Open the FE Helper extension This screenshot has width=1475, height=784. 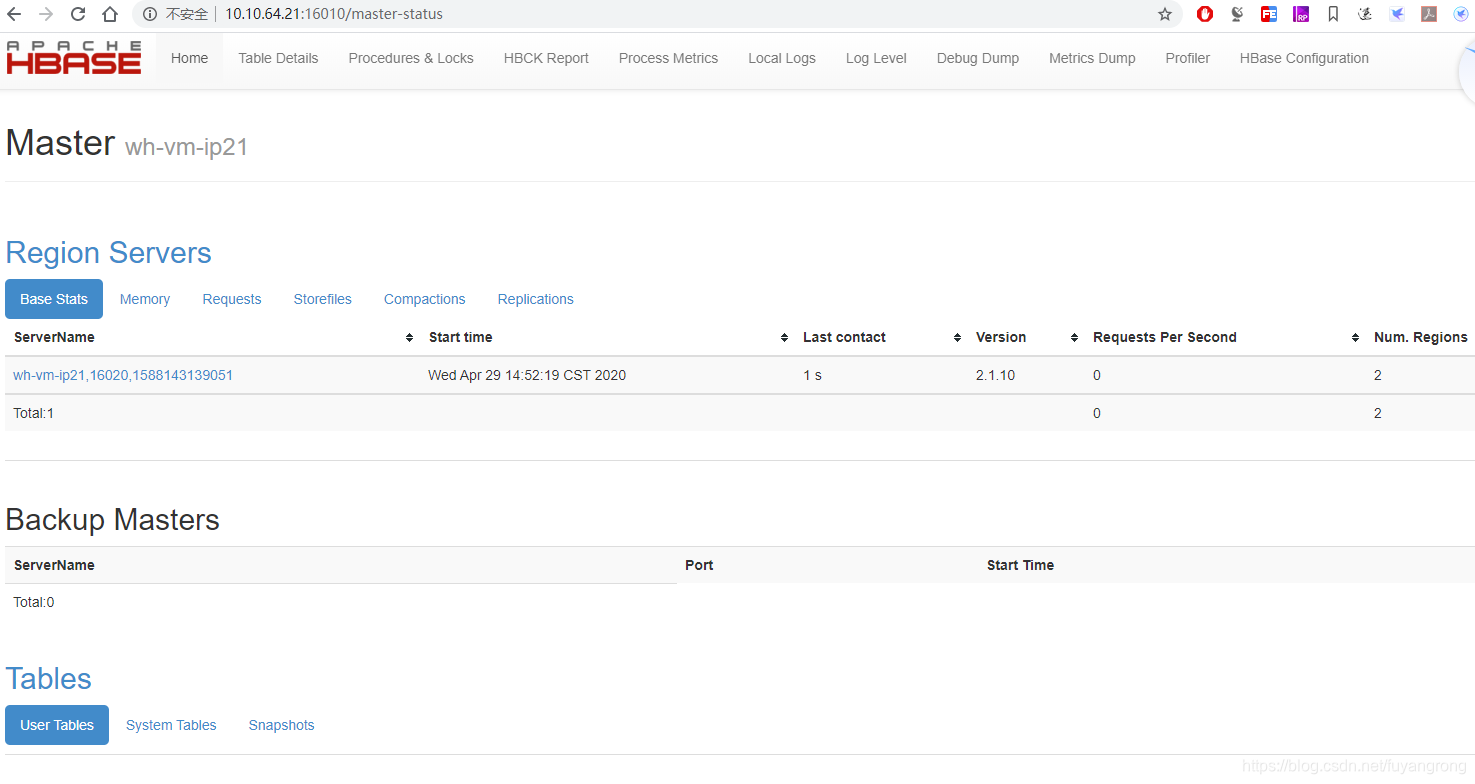(1269, 14)
